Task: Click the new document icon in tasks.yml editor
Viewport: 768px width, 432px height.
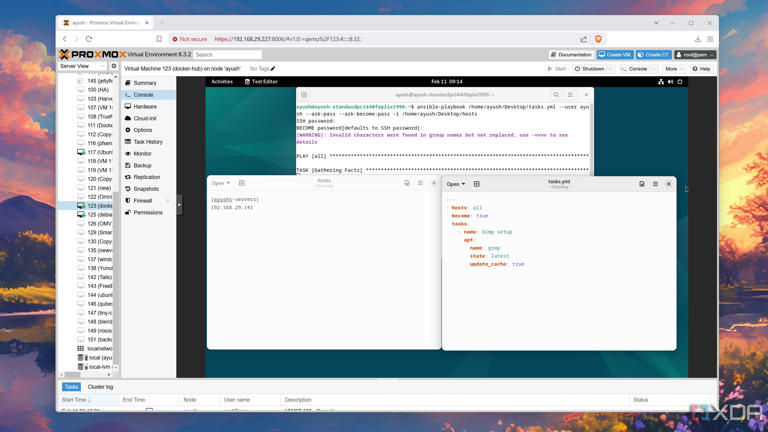Action: coord(477,184)
